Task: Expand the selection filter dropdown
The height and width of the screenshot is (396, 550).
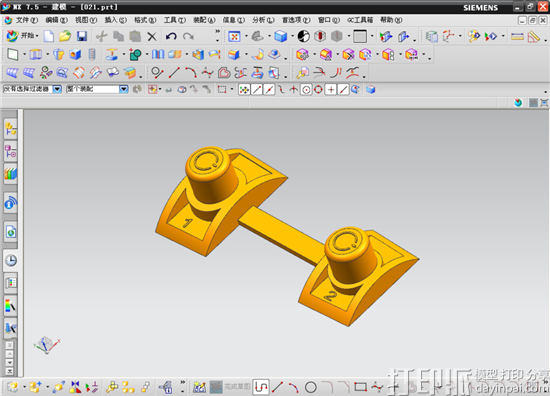Action: [x=57, y=89]
